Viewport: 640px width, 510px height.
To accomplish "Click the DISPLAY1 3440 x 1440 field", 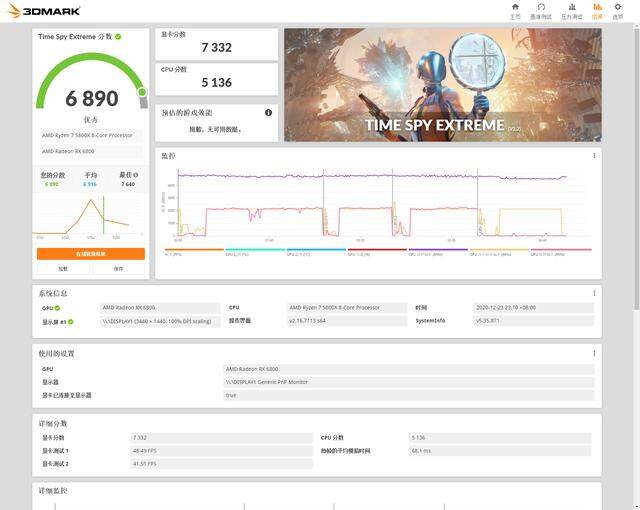I will point(160,322).
